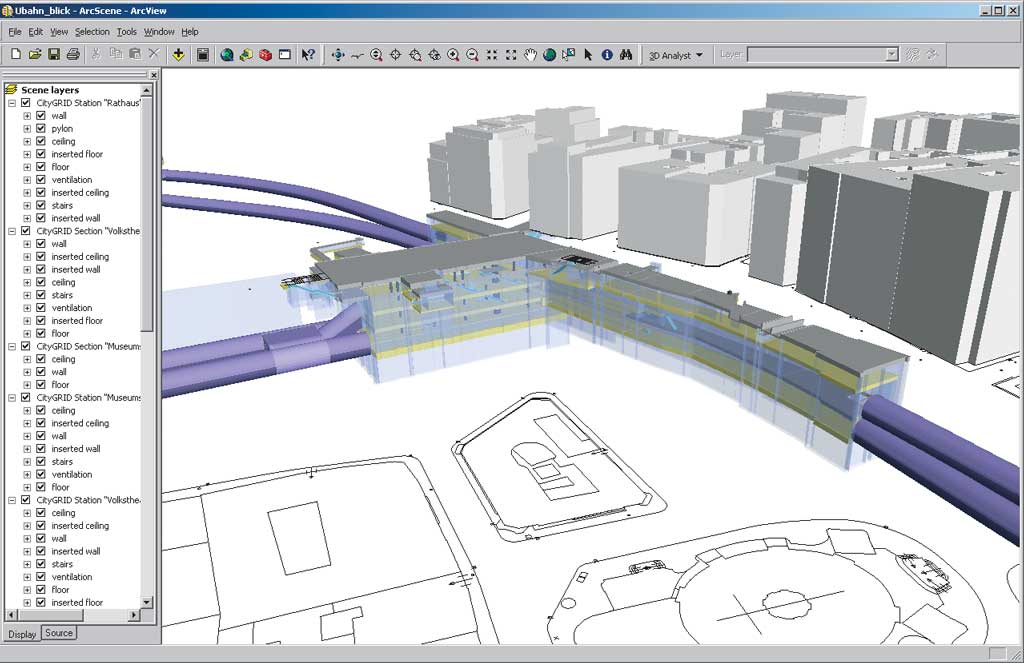The width and height of the screenshot is (1024, 663).
Task: Collapse the CityGRID Section "Volksthe" group
Action: [x=12, y=231]
